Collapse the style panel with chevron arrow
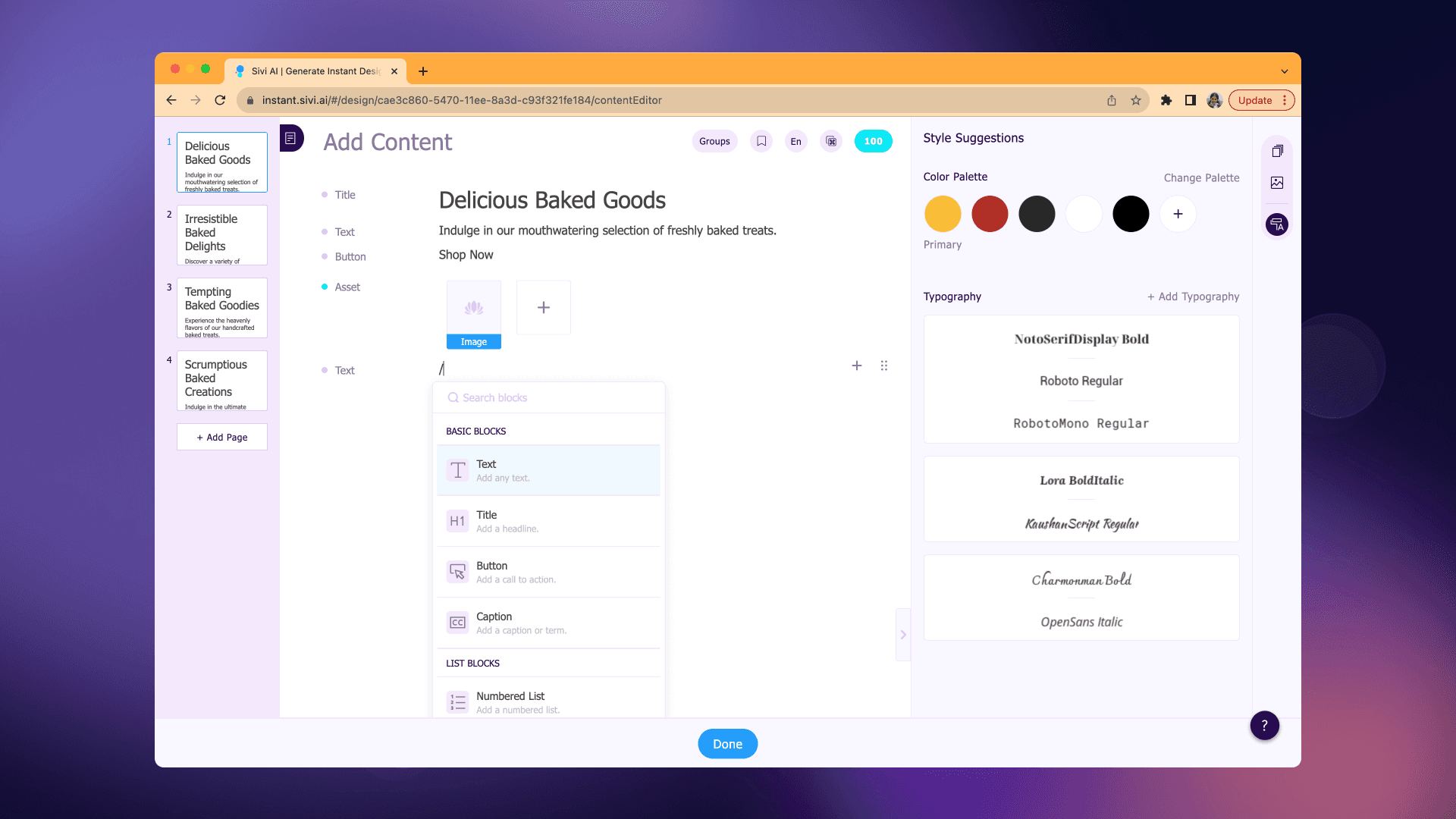The height and width of the screenshot is (819, 1456). pos(902,635)
